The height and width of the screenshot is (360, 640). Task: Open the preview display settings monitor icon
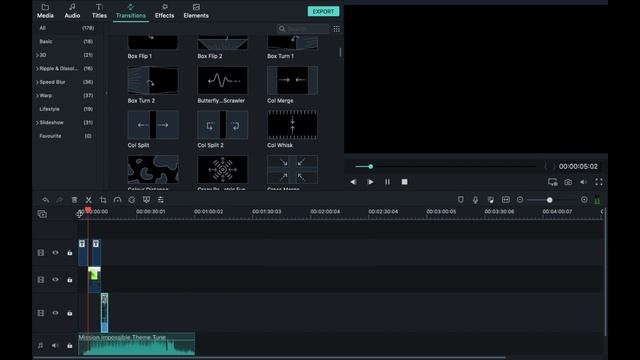click(553, 182)
